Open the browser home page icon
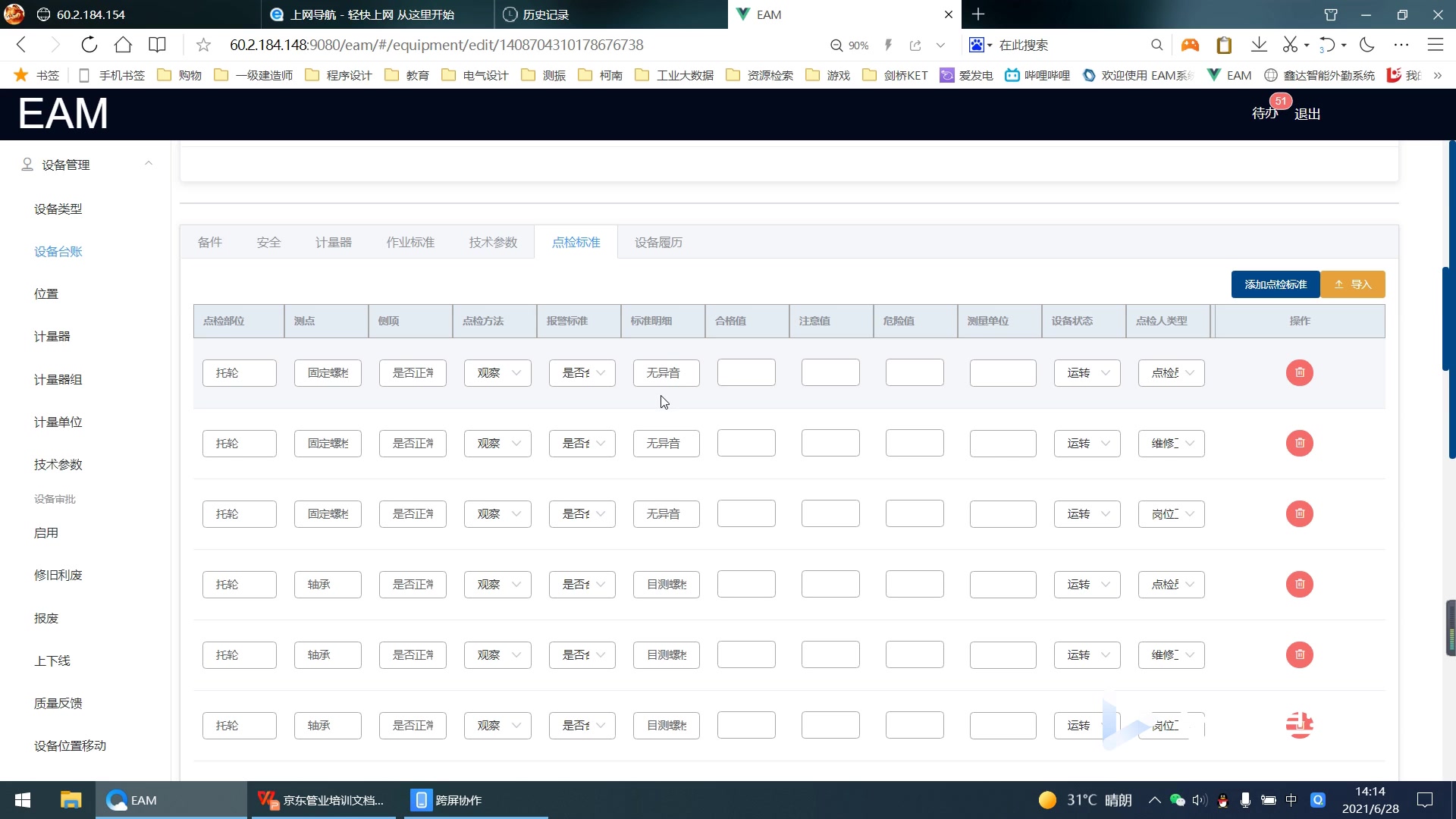Viewport: 1456px width, 819px height. [123, 45]
